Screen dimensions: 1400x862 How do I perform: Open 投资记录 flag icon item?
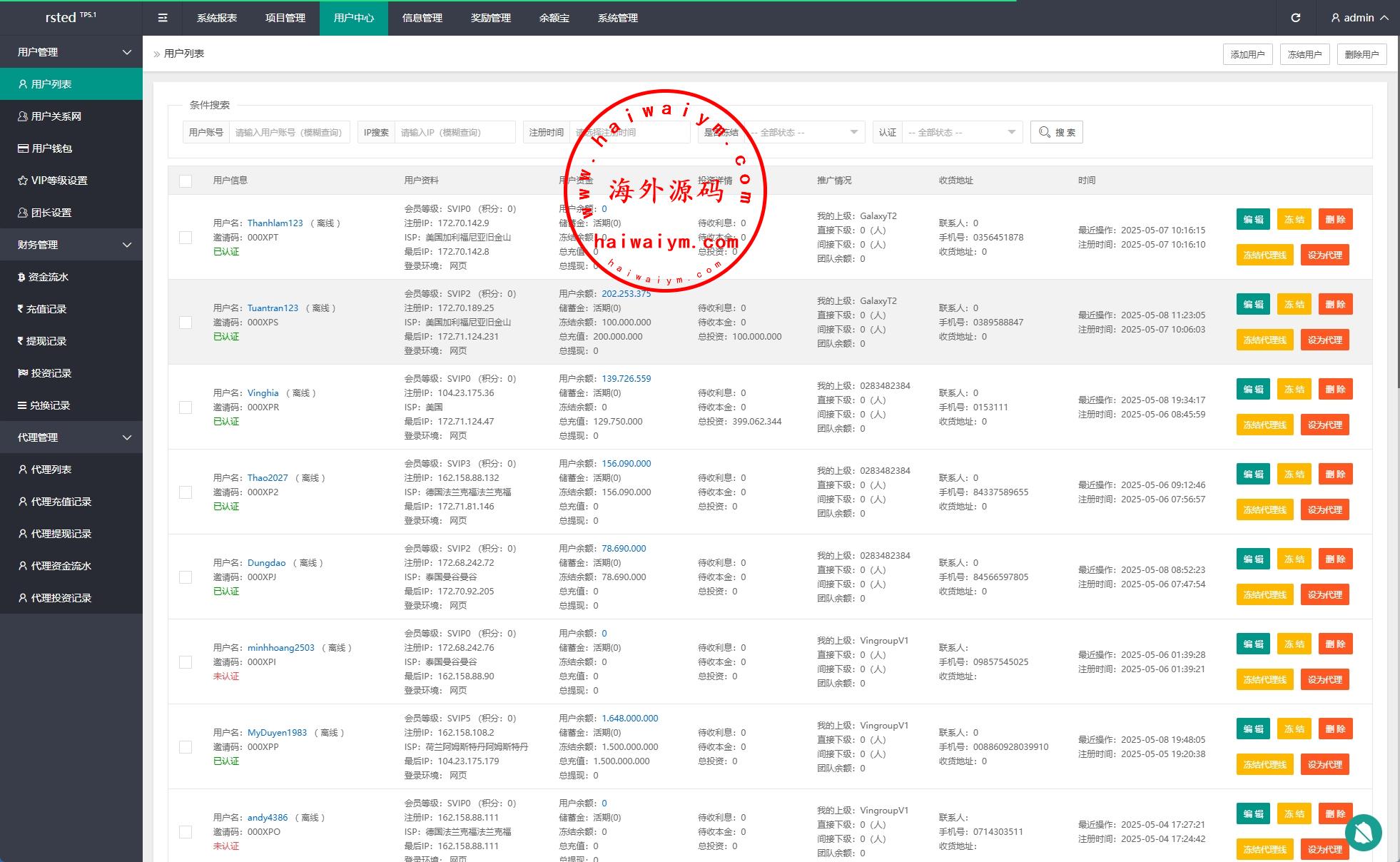(51, 373)
